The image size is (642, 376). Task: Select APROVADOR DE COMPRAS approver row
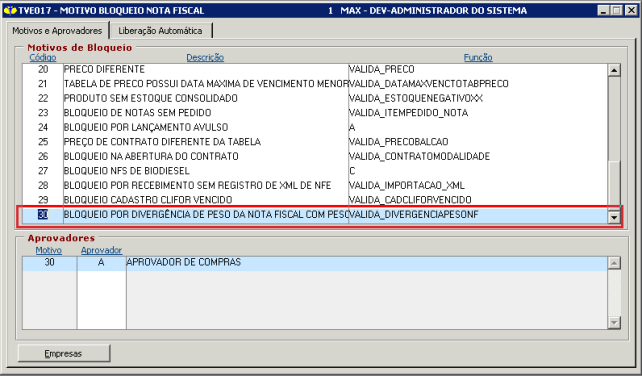tap(314, 263)
